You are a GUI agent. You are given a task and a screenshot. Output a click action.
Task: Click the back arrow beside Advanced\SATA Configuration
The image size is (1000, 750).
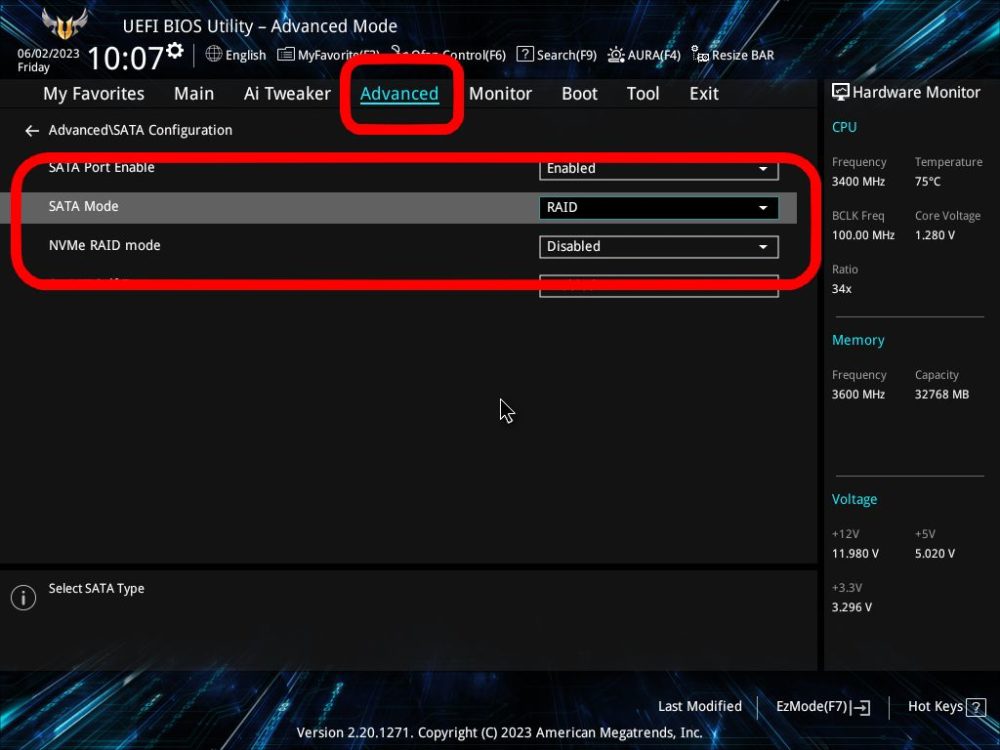pyautogui.click(x=32, y=131)
